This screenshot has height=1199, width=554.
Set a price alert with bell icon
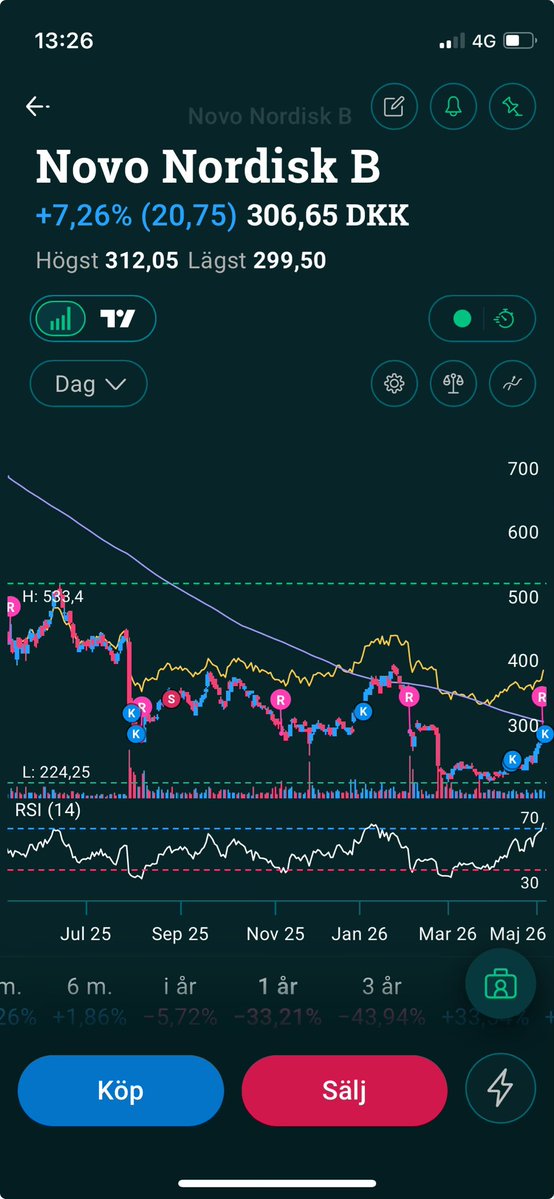point(453,106)
